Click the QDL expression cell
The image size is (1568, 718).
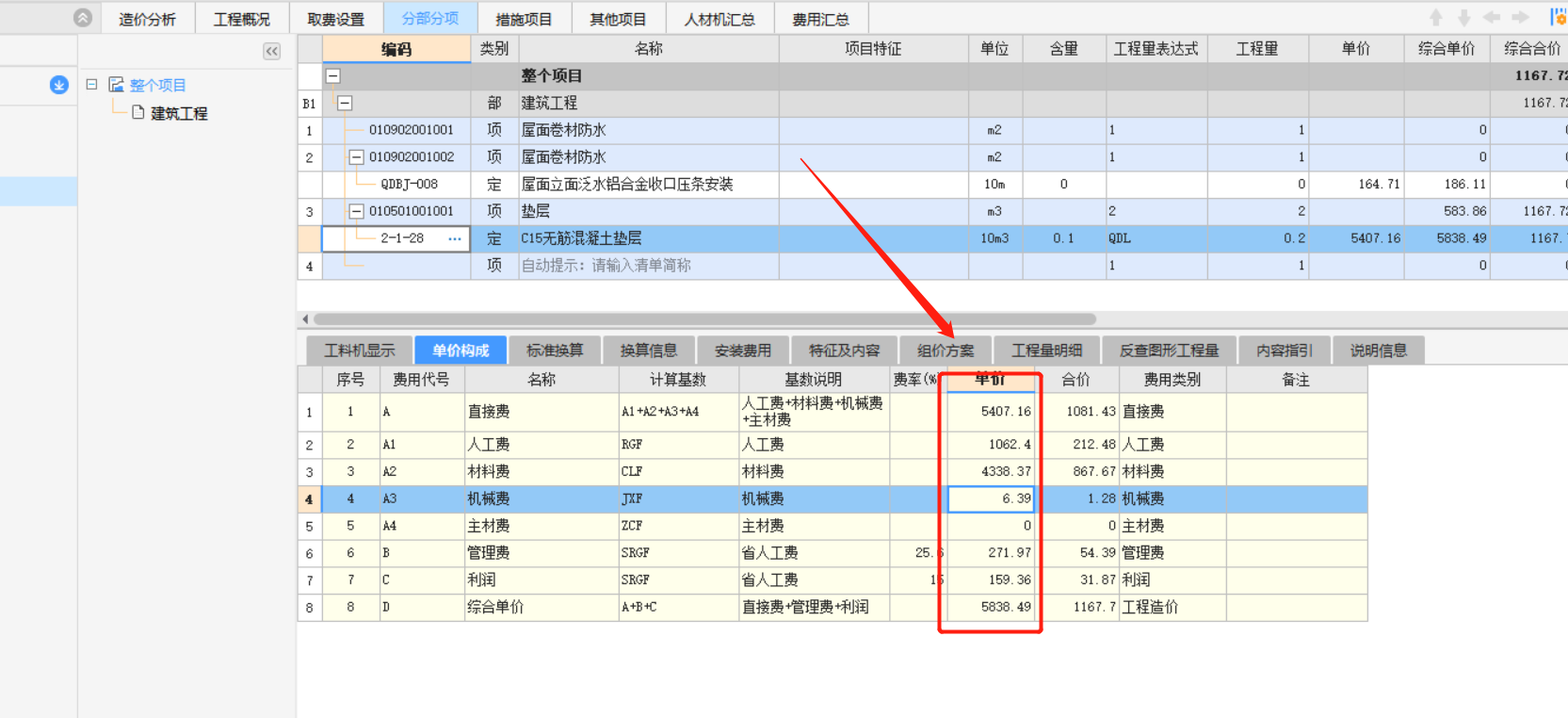[x=1156, y=239]
